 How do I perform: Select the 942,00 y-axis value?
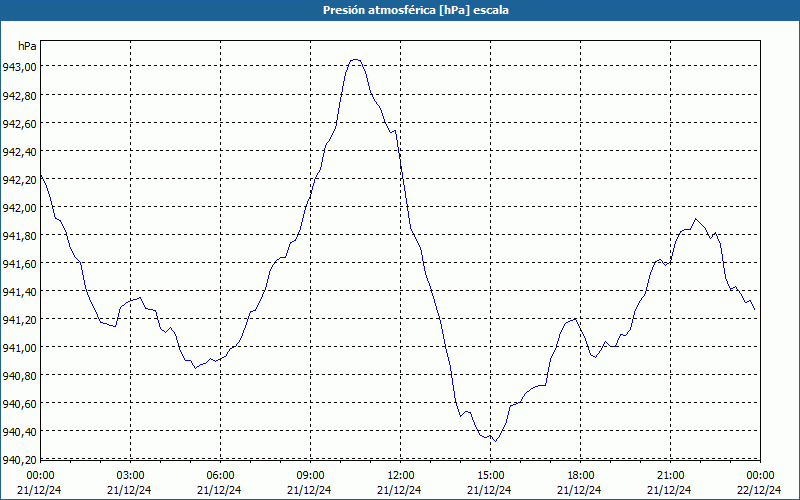pos(19,208)
